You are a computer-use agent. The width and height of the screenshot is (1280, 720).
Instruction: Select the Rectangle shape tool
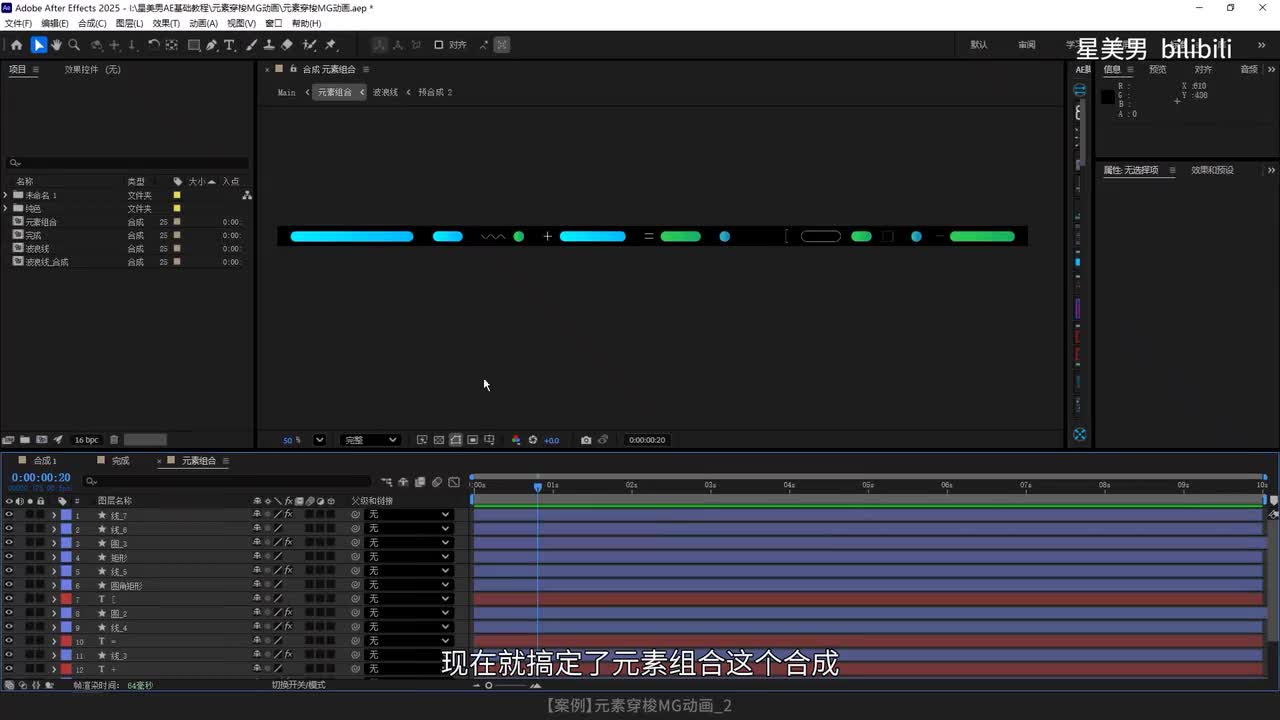click(x=194, y=45)
